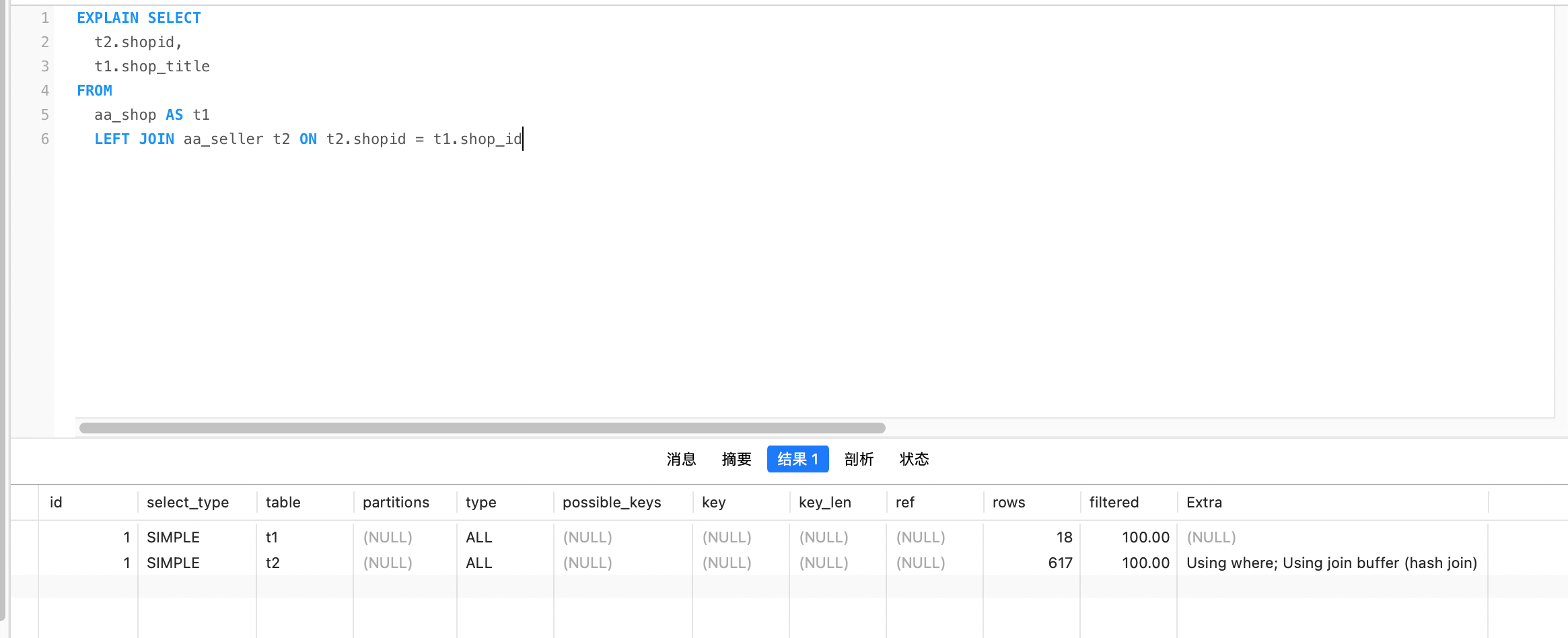Select the cell with rows value 18
This screenshot has width=1568, height=638.
tap(1063, 537)
